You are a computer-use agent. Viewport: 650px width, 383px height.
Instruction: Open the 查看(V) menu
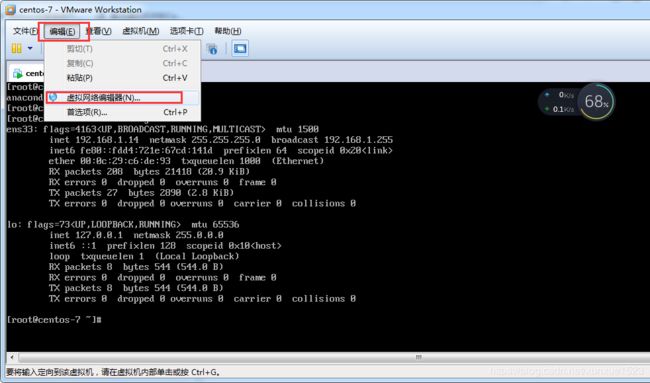click(x=99, y=31)
